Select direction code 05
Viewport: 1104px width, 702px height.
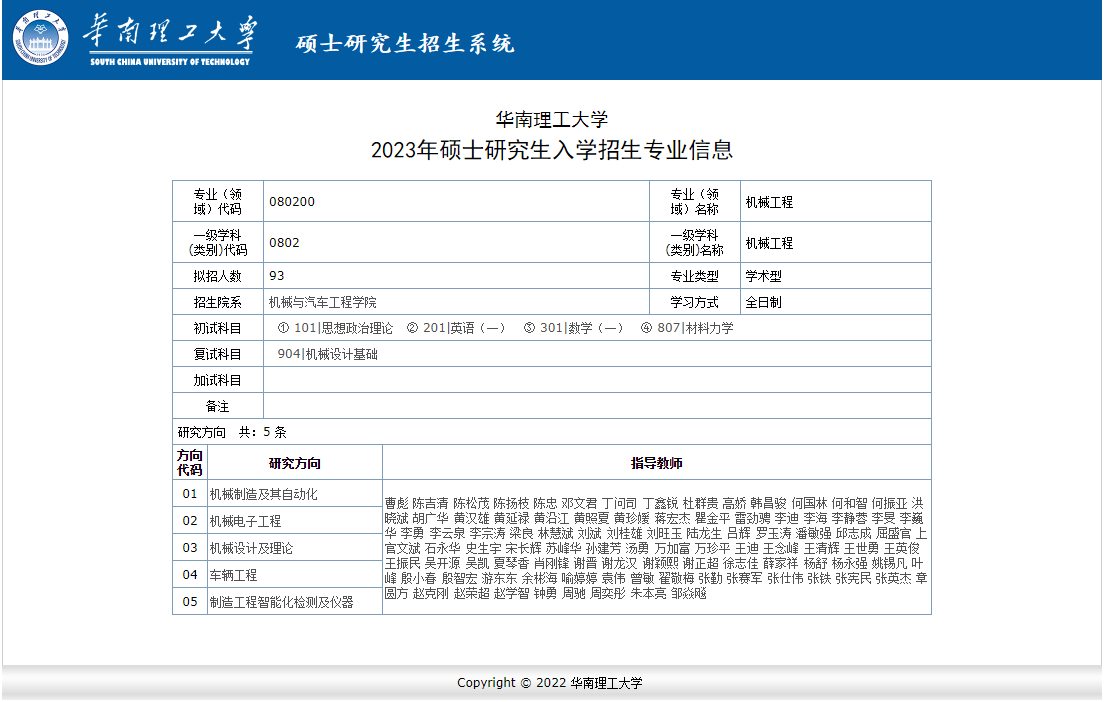[x=190, y=602]
